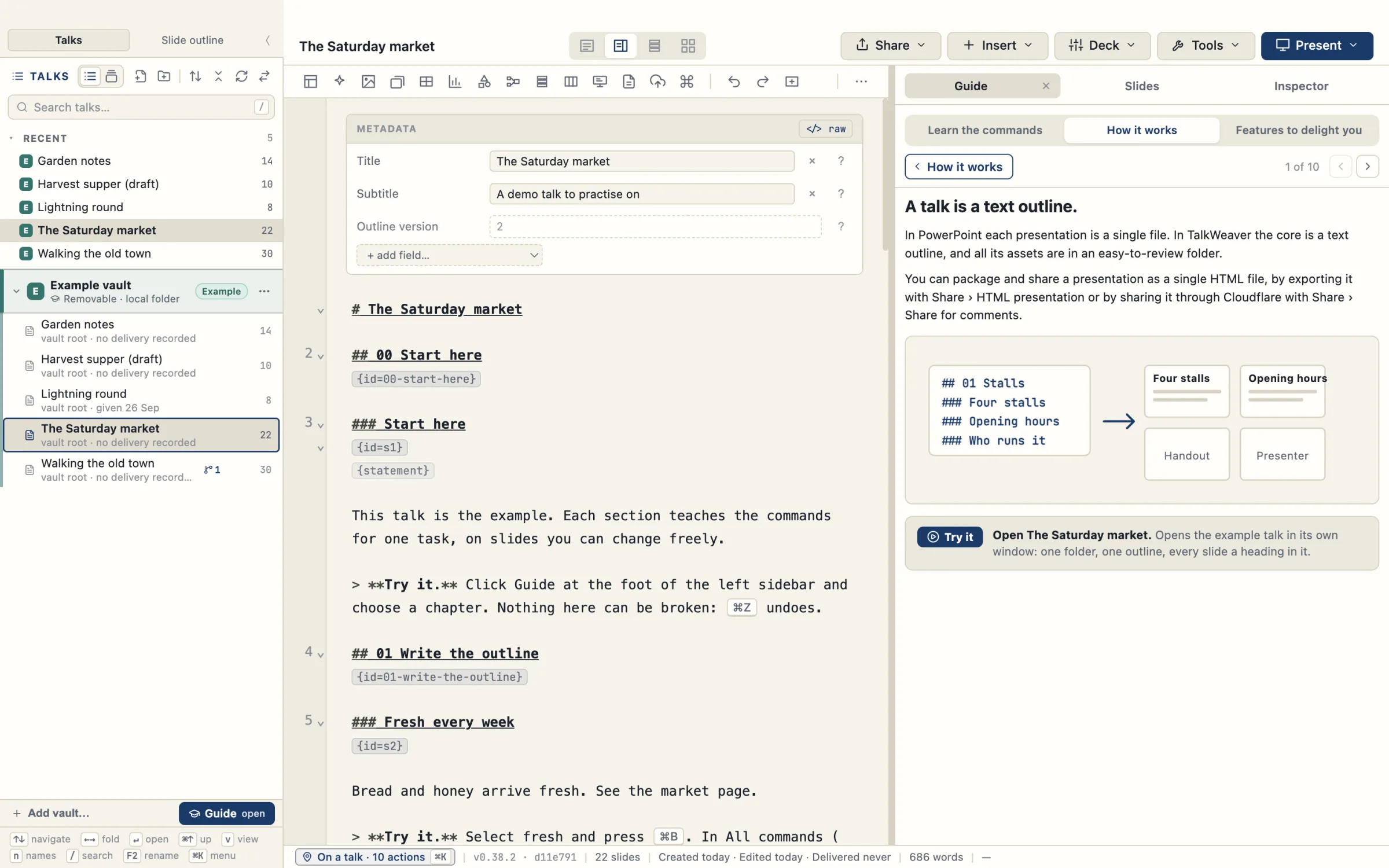The image size is (1389, 868).
Task: Open the Deck dropdown menu
Action: (x=1103, y=46)
